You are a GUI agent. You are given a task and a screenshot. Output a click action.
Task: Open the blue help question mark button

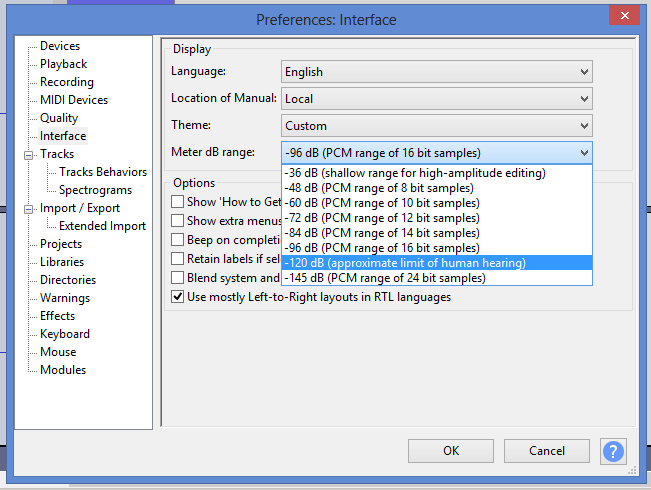click(613, 451)
